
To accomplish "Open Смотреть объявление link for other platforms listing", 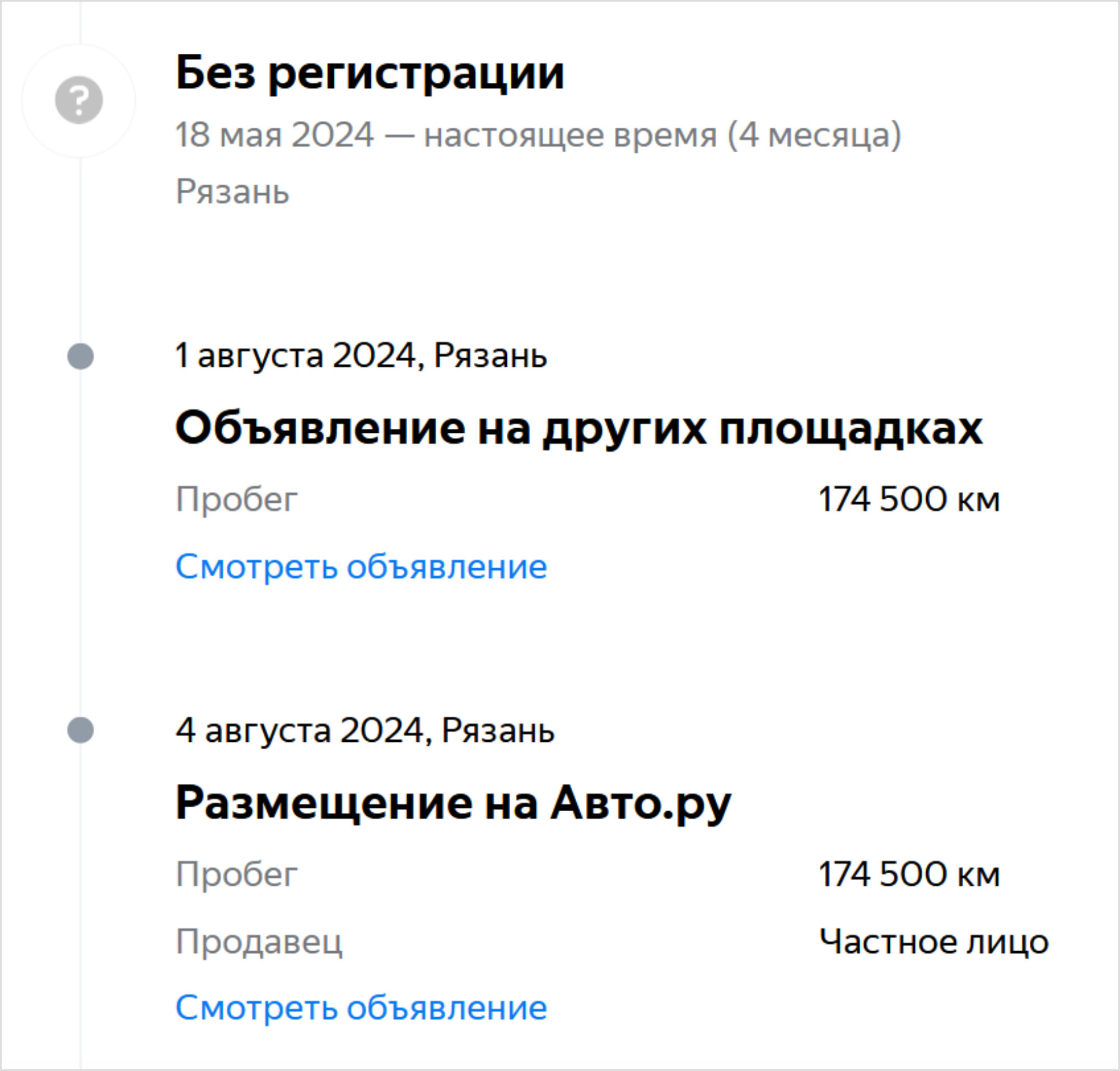I will point(361,567).
